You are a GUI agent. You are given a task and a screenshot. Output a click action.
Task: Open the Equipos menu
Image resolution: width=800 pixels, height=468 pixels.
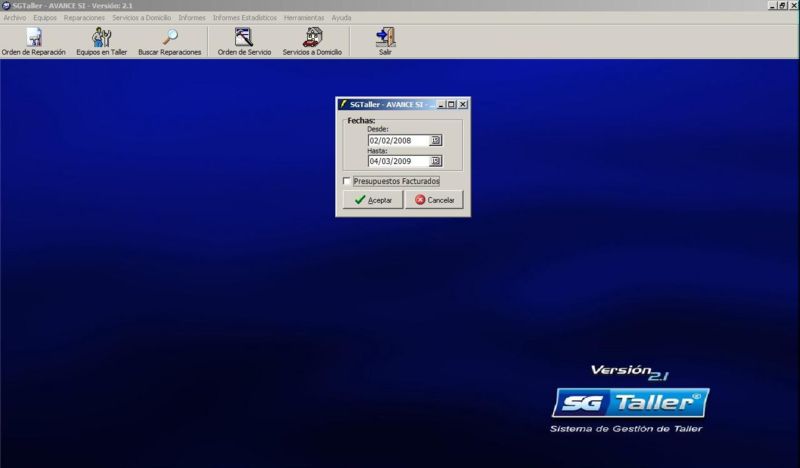tap(45, 18)
